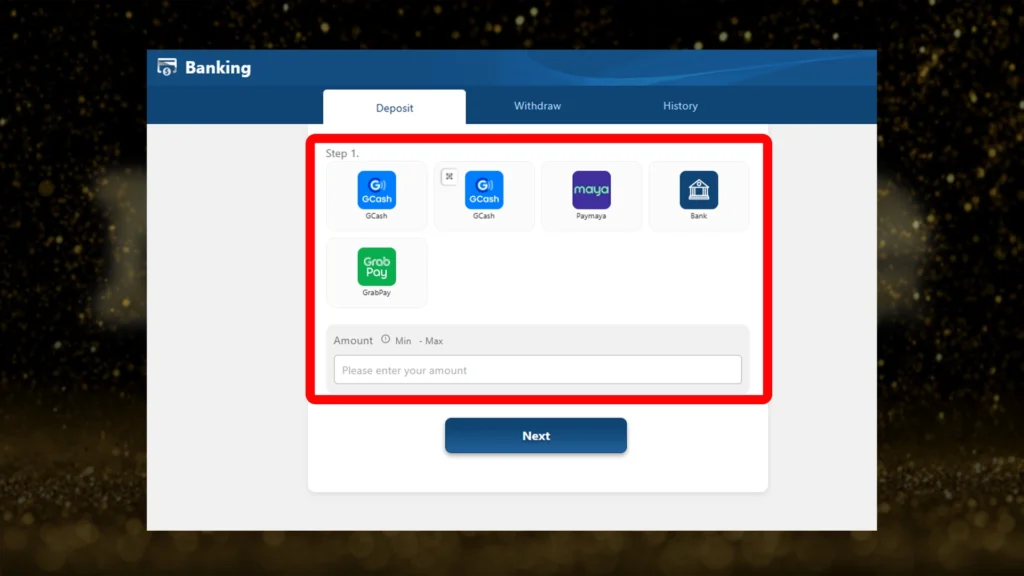Switch to the Withdraw tab
The width and height of the screenshot is (1024, 576).
coord(537,106)
